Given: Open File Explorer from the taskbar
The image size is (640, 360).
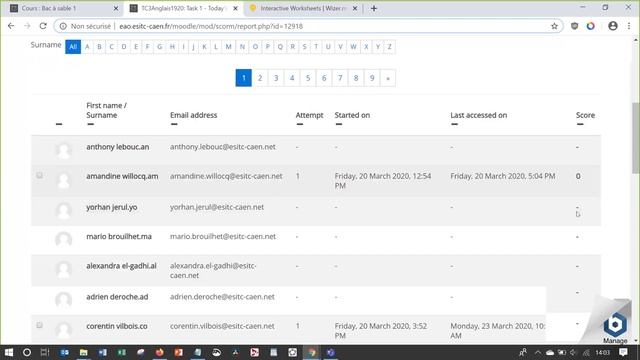Looking at the screenshot, I should (84, 352).
